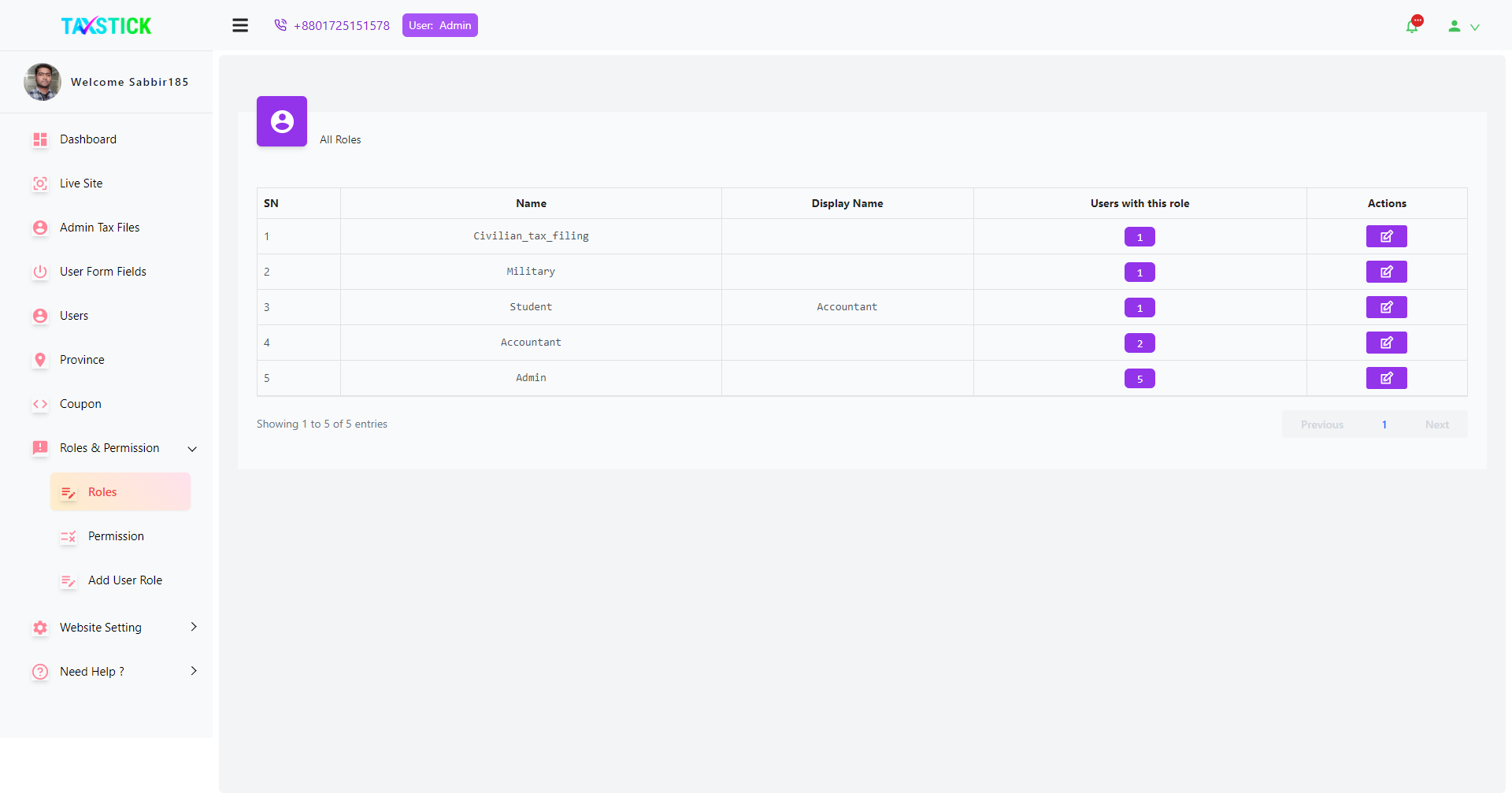Edit the Accountant role in row 4
Image resolution: width=1512 pixels, height=793 pixels.
pyautogui.click(x=1386, y=343)
